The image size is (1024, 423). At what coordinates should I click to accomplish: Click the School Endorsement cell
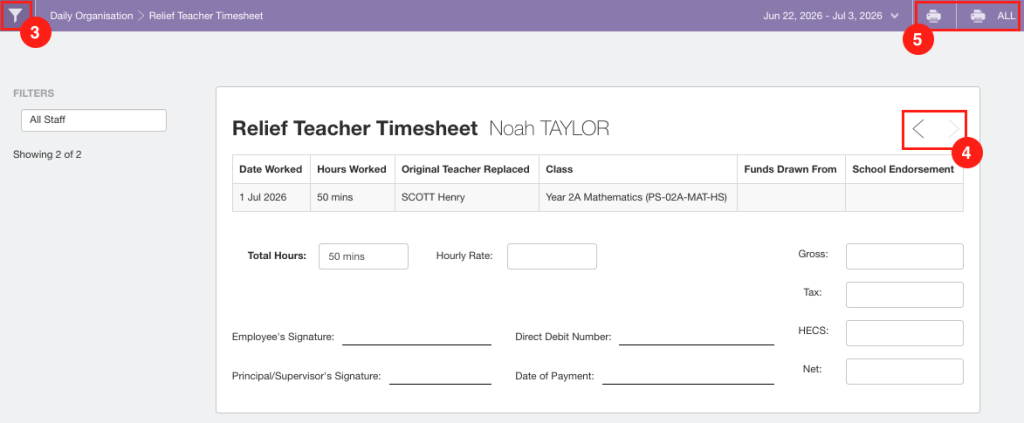(904, 197)
